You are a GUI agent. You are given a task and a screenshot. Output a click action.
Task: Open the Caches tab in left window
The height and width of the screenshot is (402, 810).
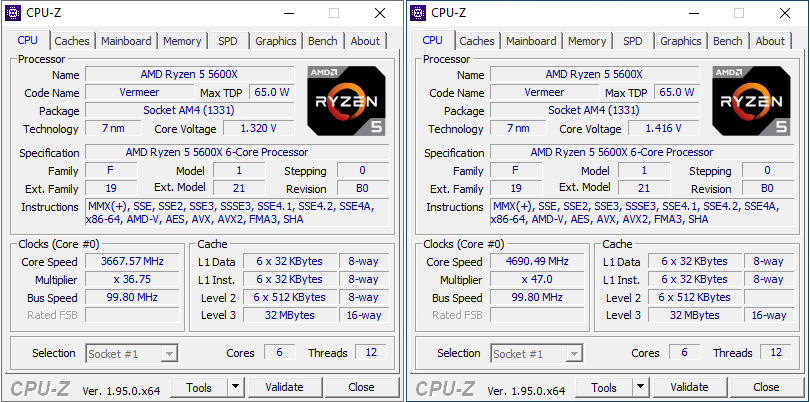(72, 41)
